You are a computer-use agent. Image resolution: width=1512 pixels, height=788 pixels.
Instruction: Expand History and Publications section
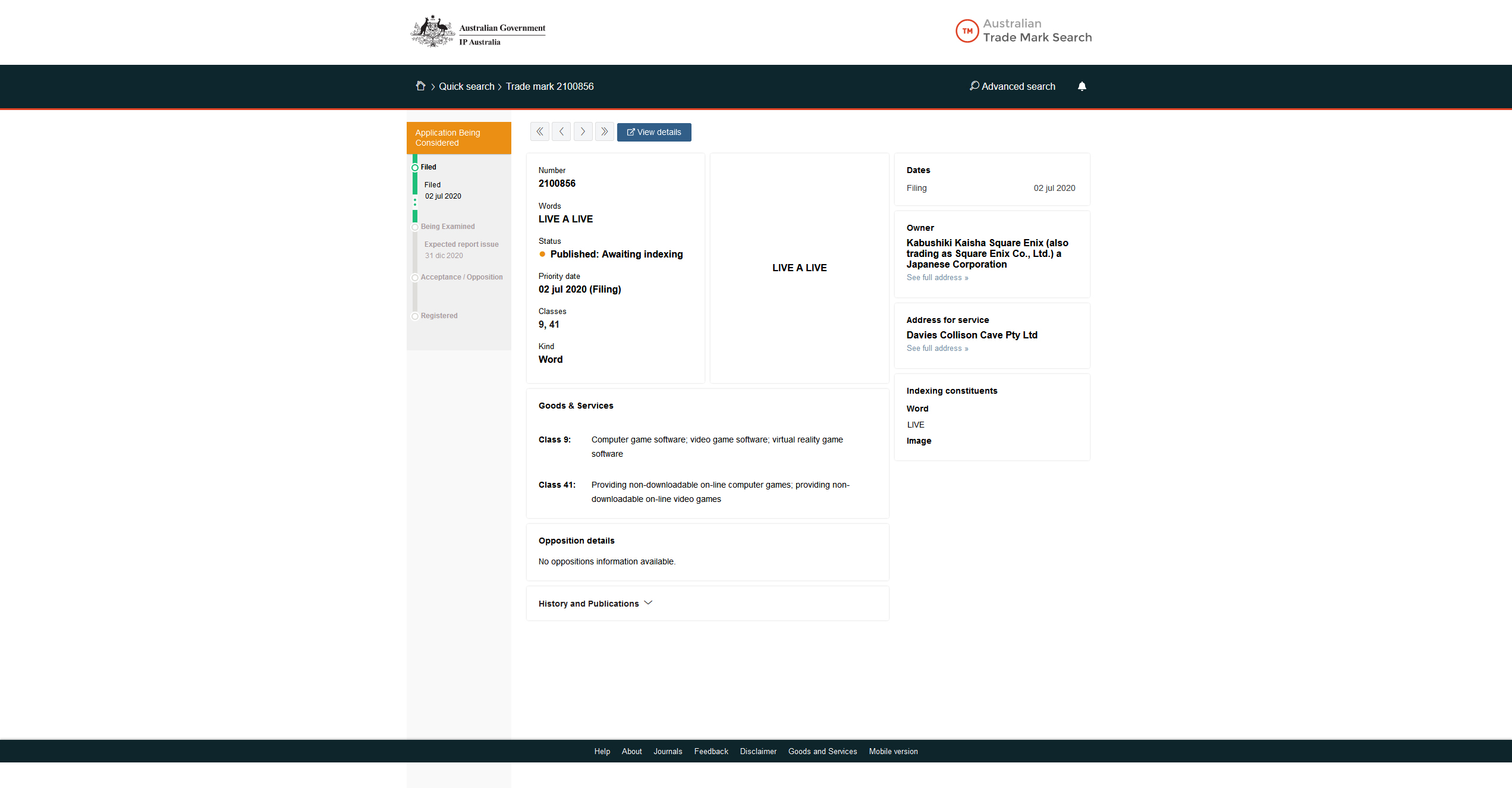[x=595, y=604]
